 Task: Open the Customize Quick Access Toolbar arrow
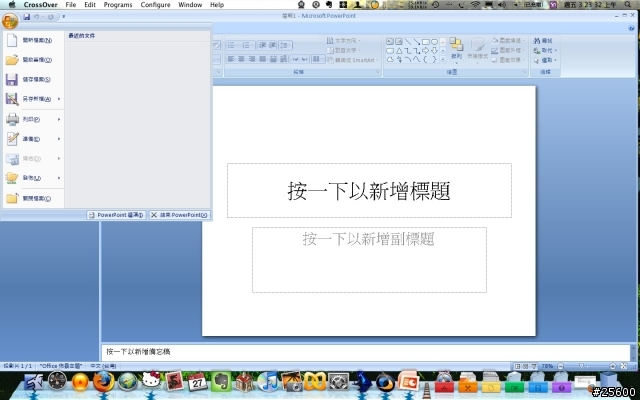(x=63, y=17)
